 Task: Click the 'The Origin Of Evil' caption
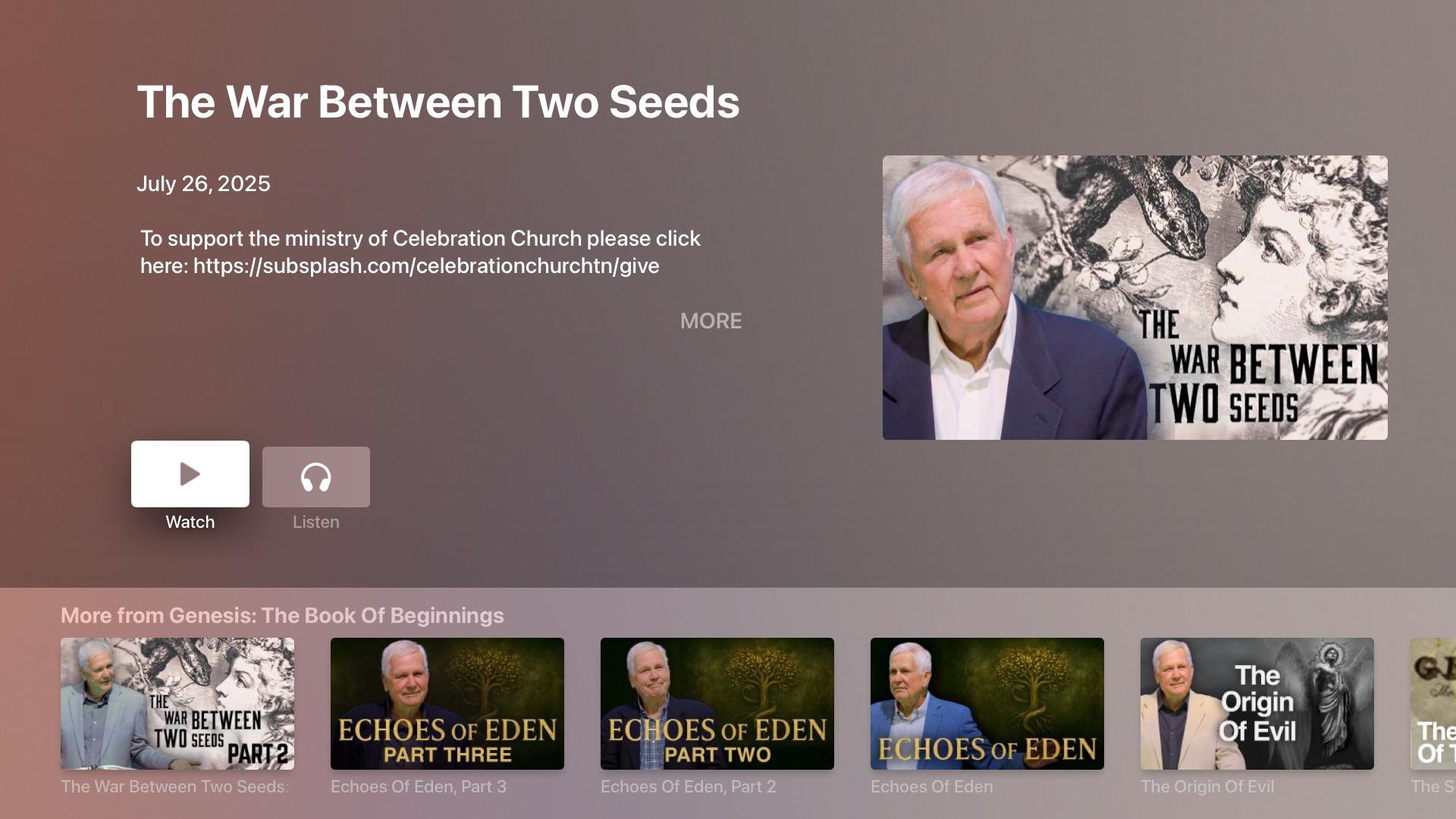click(x=1207, y=786)
